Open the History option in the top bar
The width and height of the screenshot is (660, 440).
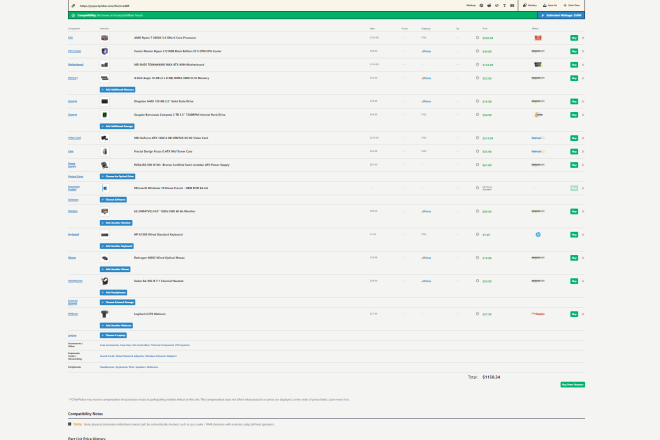[x=530, y=5]
